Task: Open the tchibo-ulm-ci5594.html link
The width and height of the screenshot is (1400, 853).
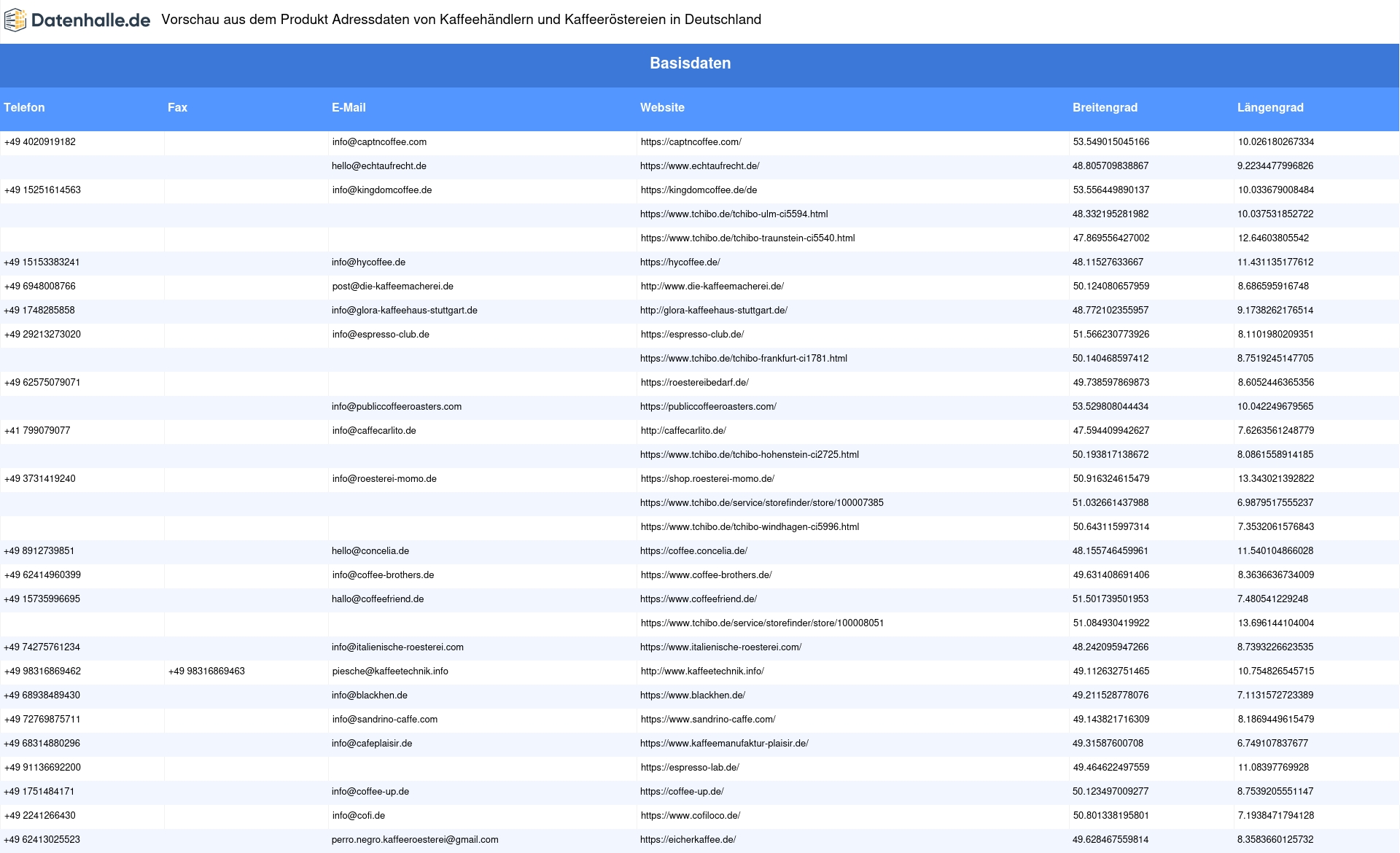Action: pyautogui.click(x=734, y=214)
